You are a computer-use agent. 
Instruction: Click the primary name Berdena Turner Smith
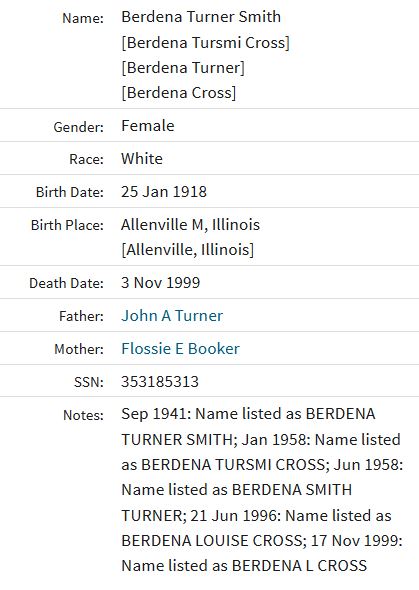[x=201, y=17]
